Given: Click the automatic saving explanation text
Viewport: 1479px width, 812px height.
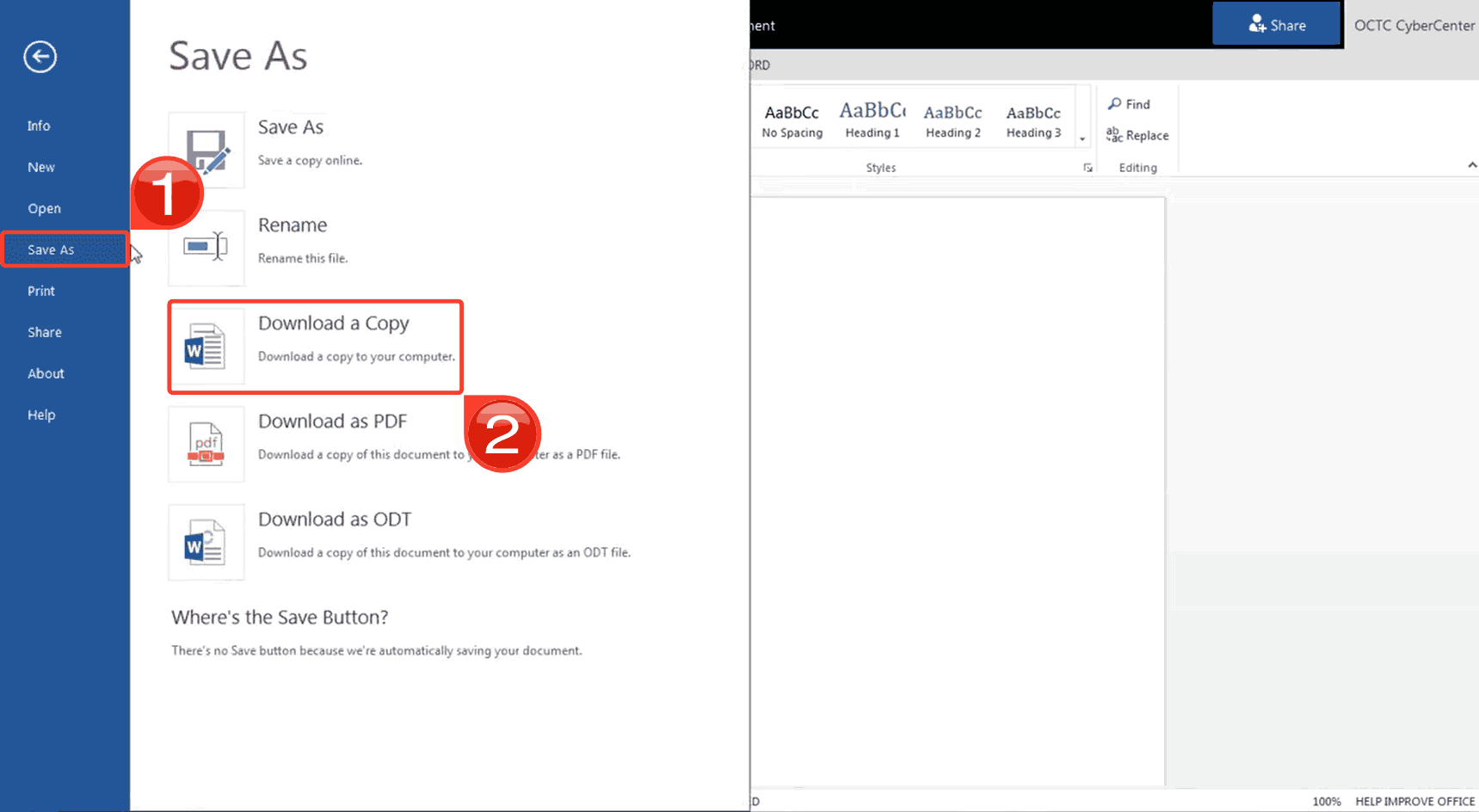Looking at the screenshot, I should [377, 650].
